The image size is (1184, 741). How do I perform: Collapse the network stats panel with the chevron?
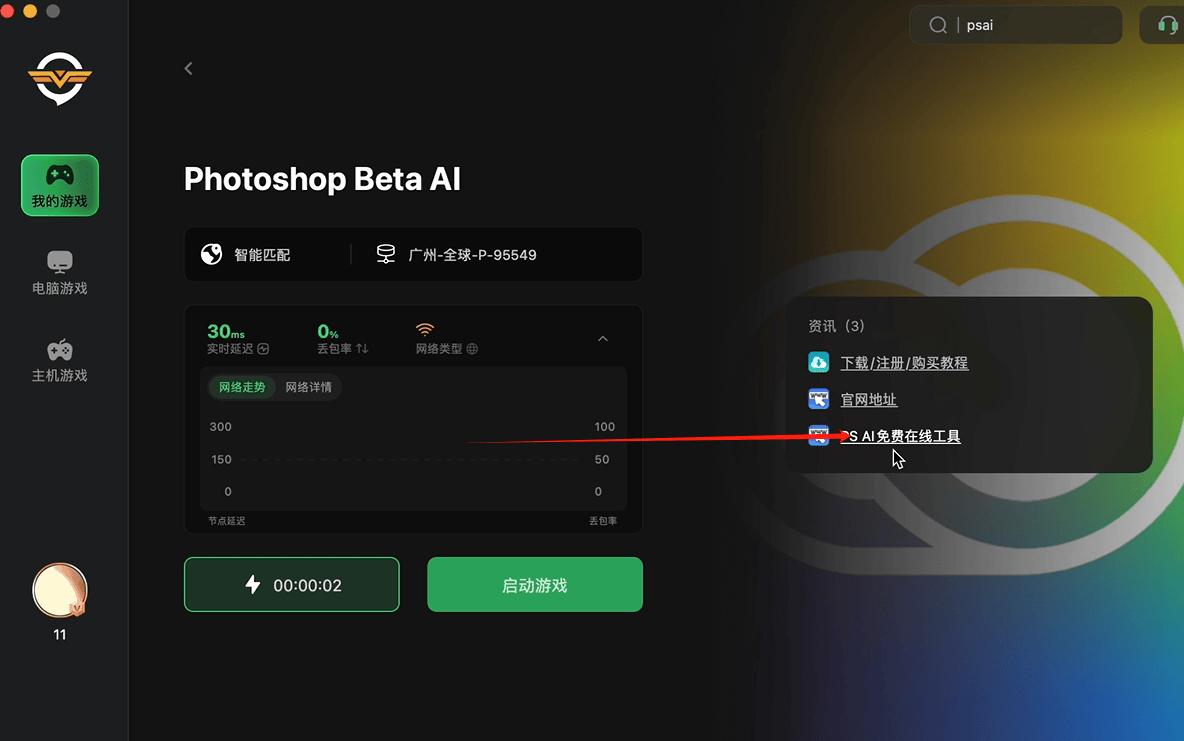click(x=603, y=339)
